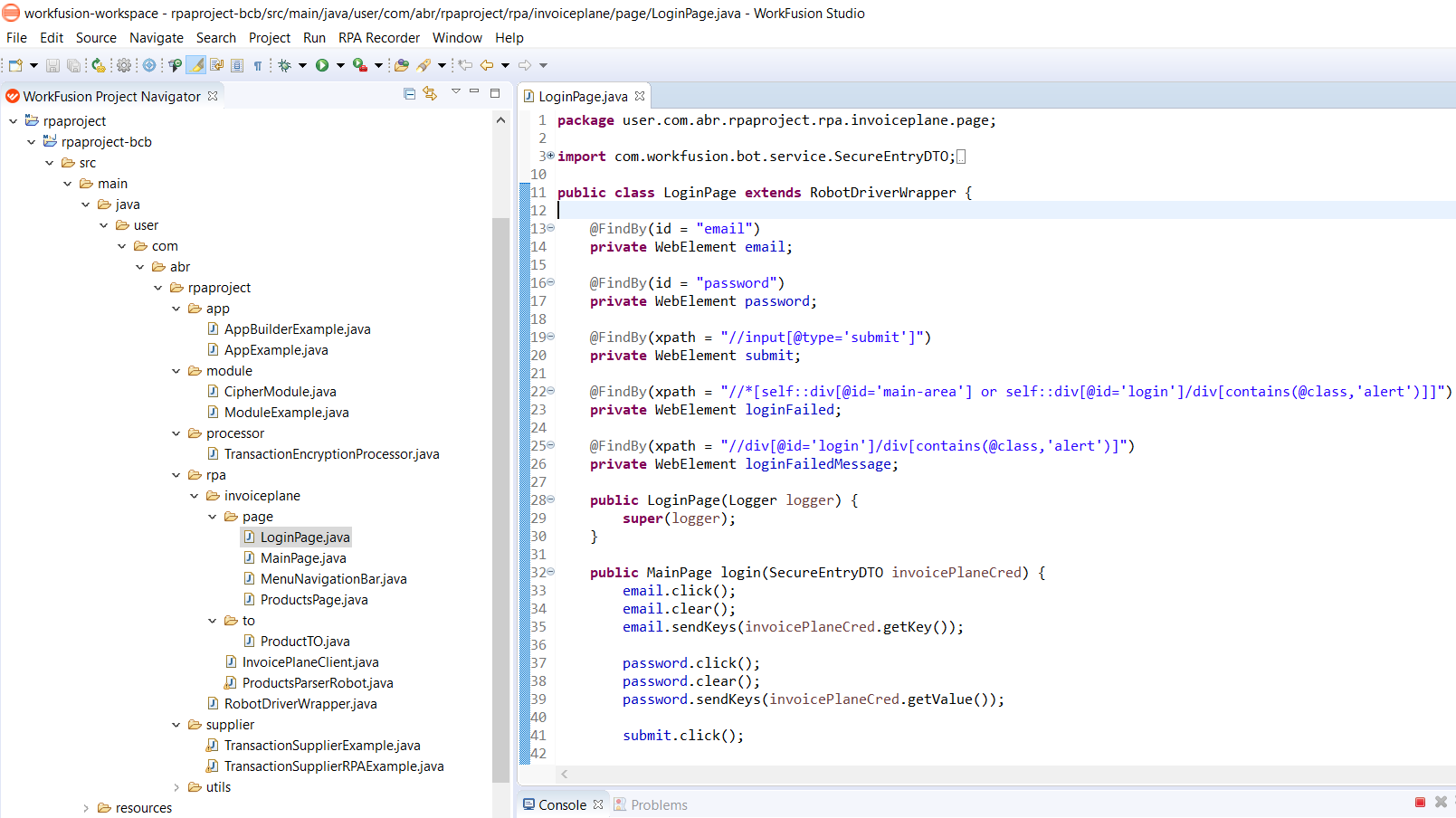Collapse the invoiceplane folder
The image size is (1456, 818).
194,496
